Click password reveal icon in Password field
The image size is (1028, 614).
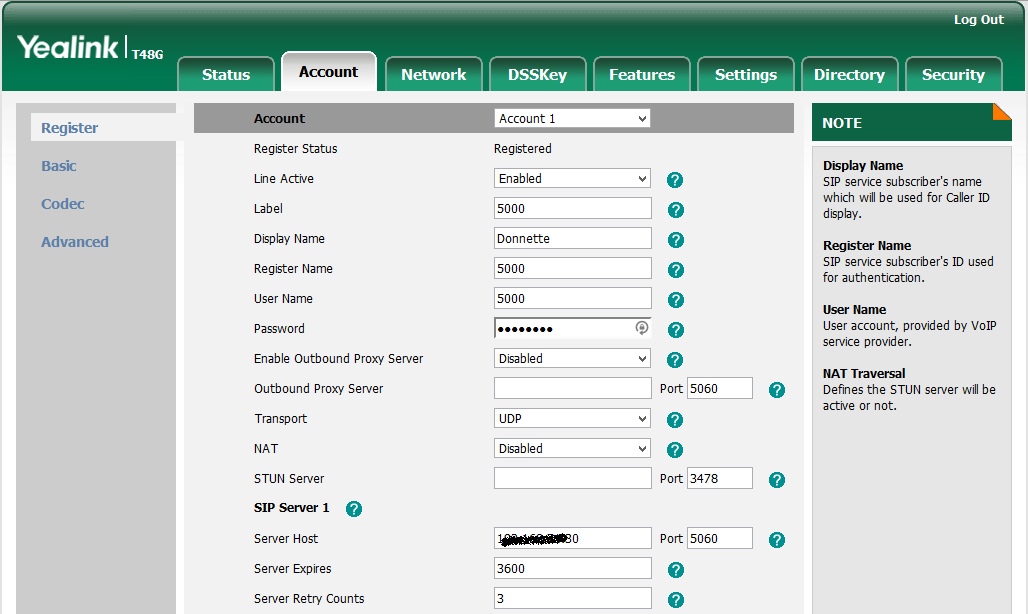click(x=642, y=328)
